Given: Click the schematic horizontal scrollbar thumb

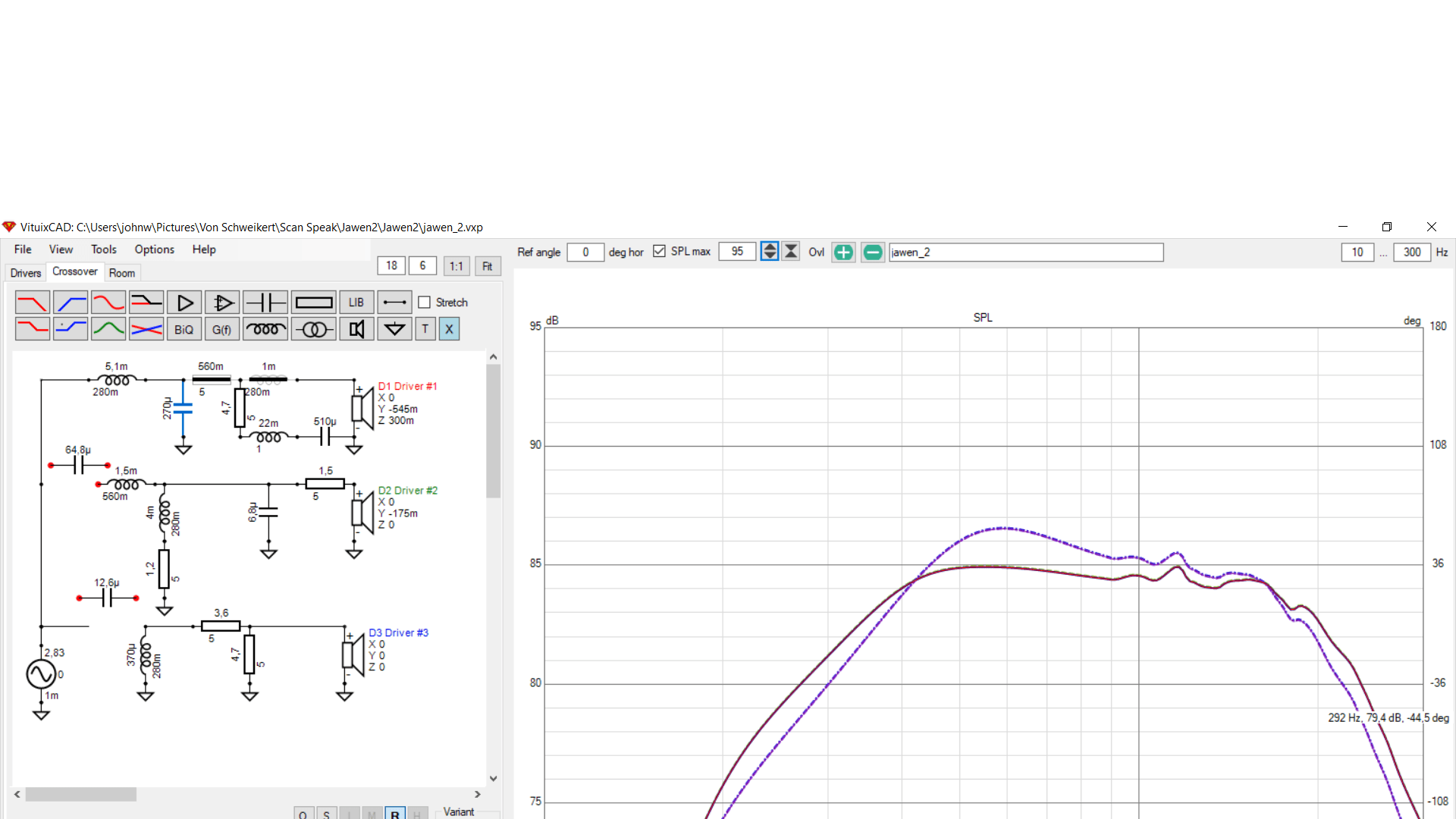Looking at the screenshot, I should 81,794.
